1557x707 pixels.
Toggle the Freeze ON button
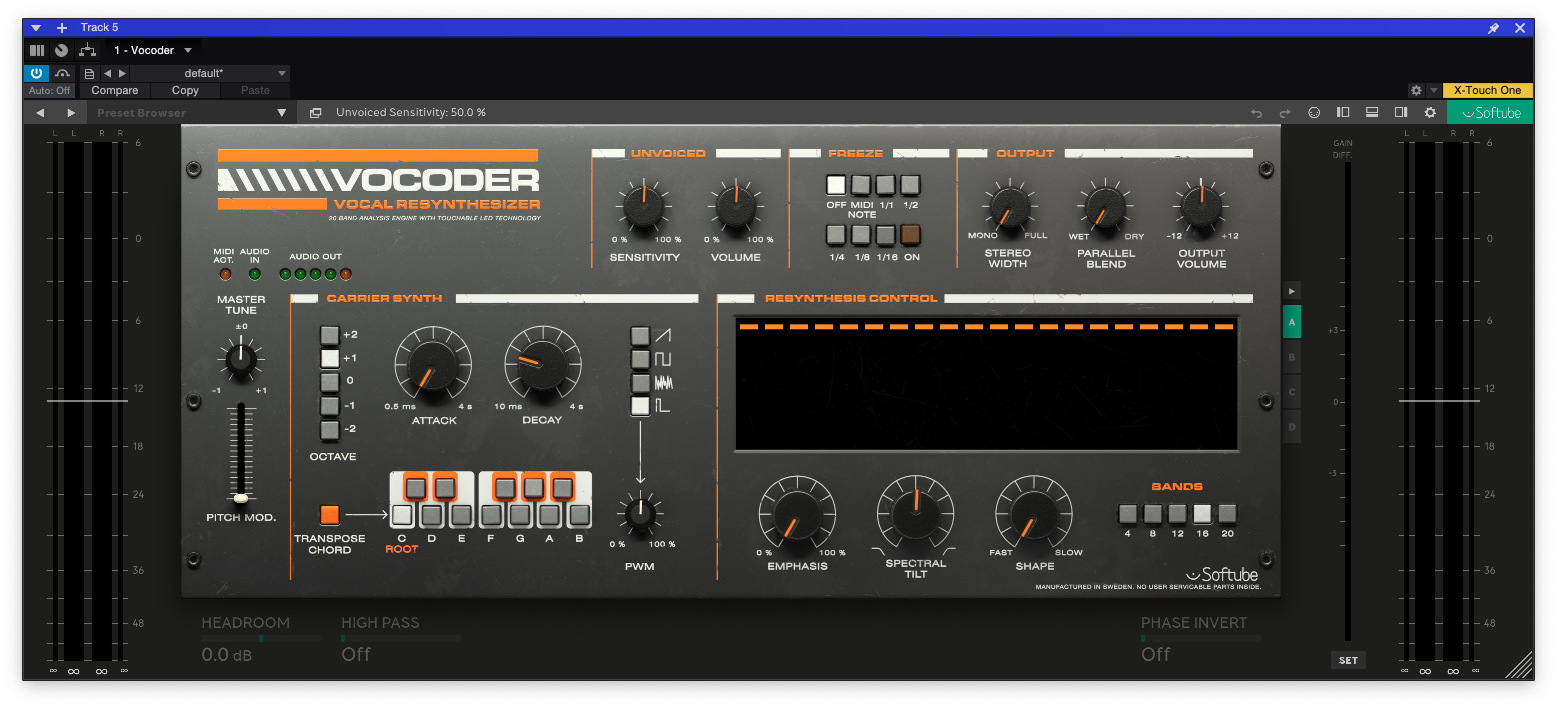tap(910, 235)
